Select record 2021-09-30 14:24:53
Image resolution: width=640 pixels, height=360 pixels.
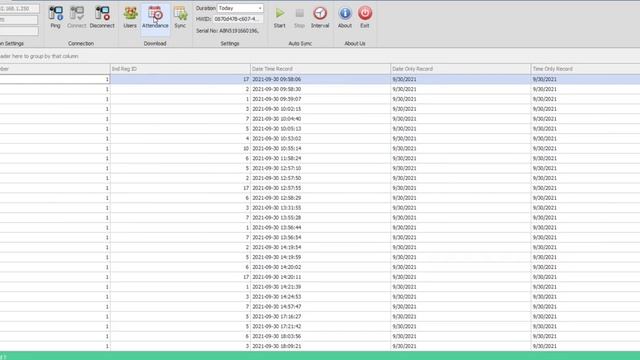(320, 297)
